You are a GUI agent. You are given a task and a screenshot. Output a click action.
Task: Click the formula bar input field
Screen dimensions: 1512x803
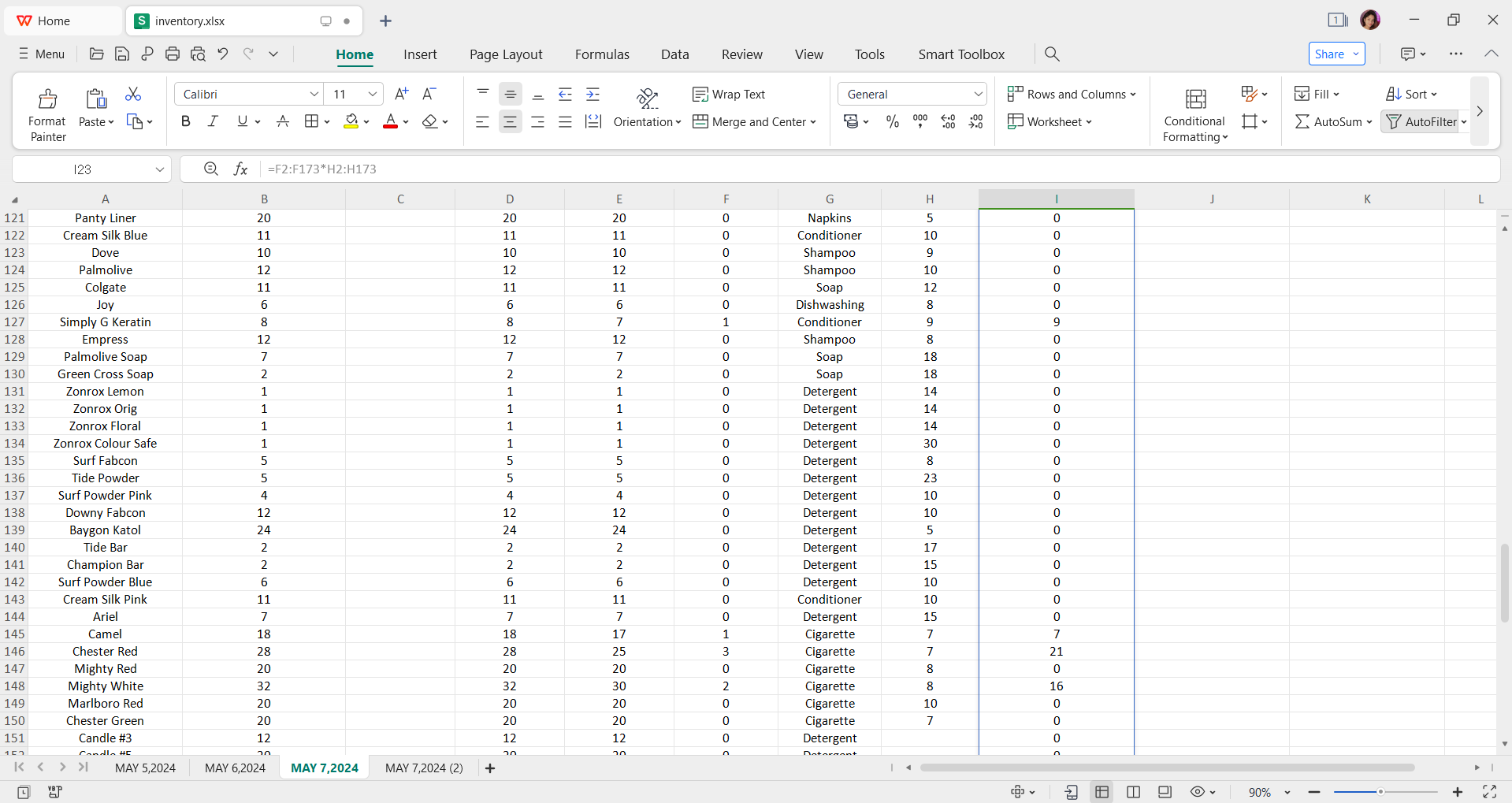coord(879,169)
